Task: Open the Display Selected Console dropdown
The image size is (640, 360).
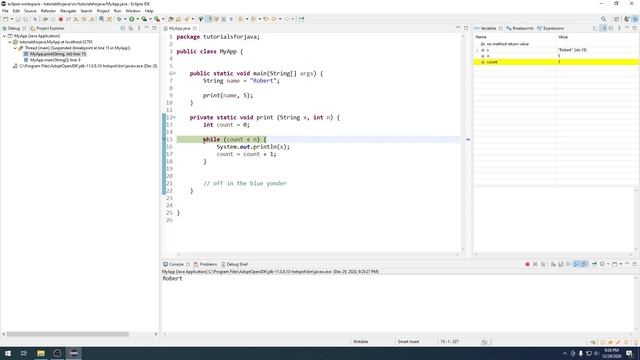Action: [x=608, y=264]
